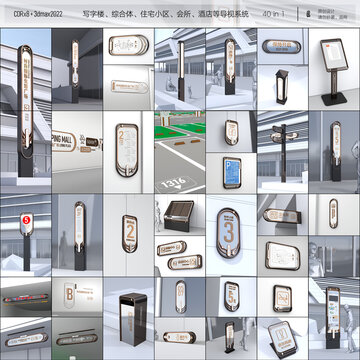Click the CORx8+3dmax2022 header text
This screenshot has width=360, height=360.
[38, 14]
